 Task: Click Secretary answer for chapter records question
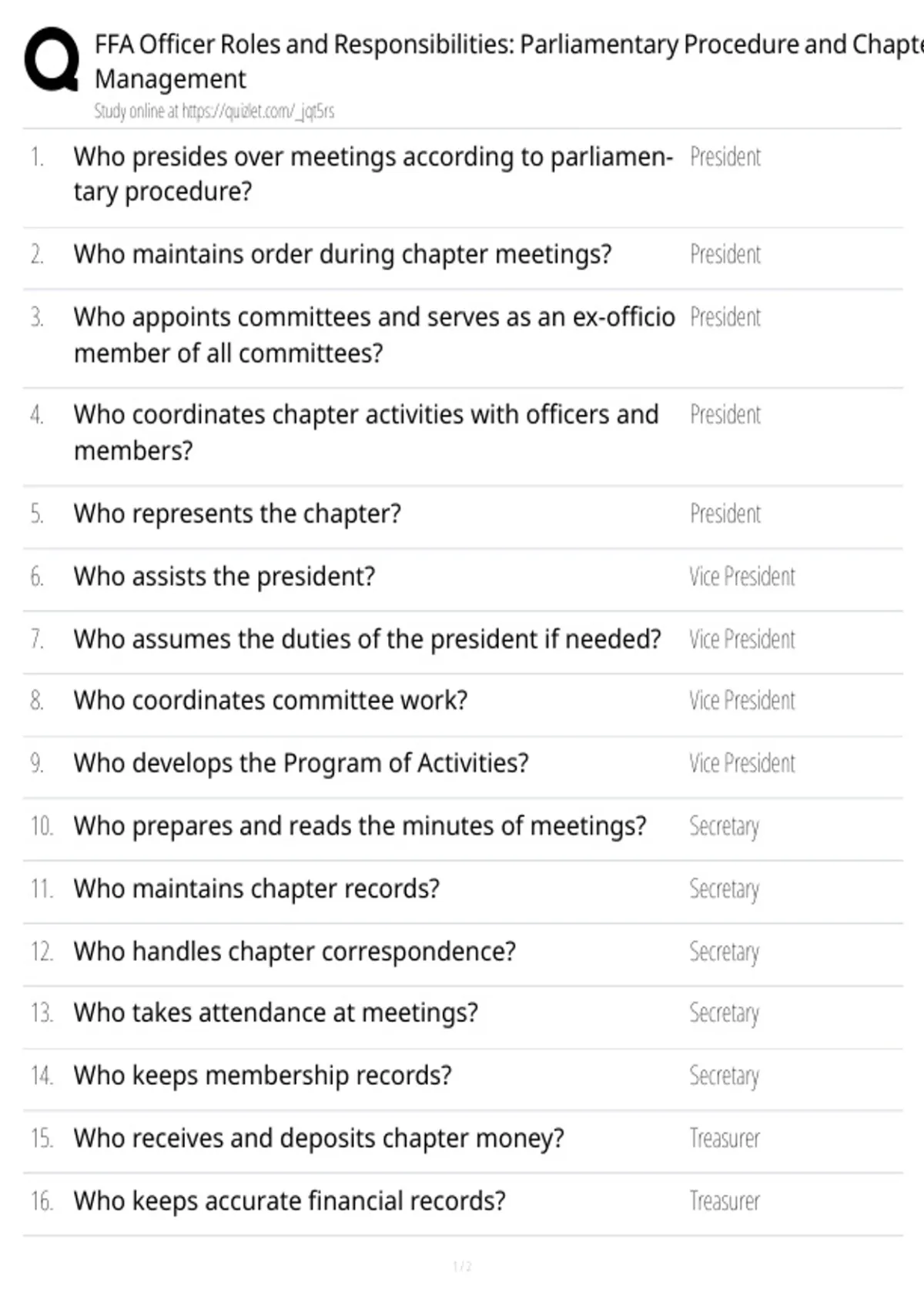(724, 889)
